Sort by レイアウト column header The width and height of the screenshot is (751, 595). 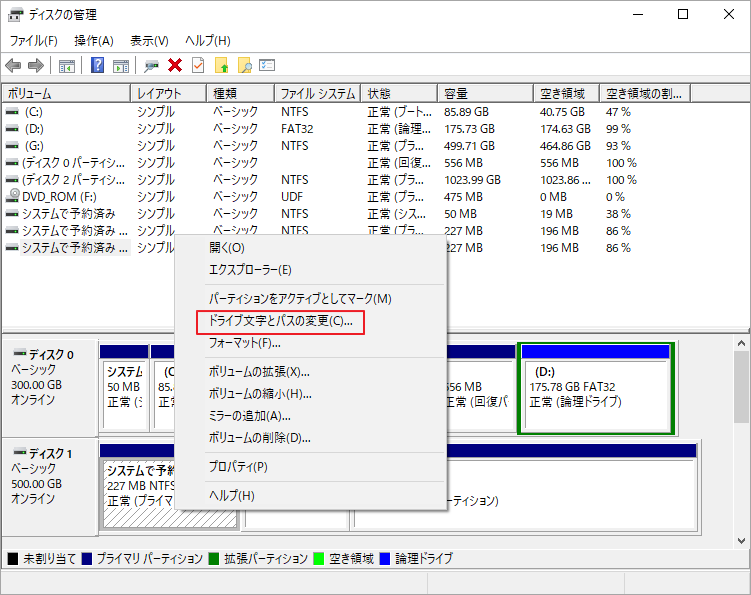click(169, 93)
